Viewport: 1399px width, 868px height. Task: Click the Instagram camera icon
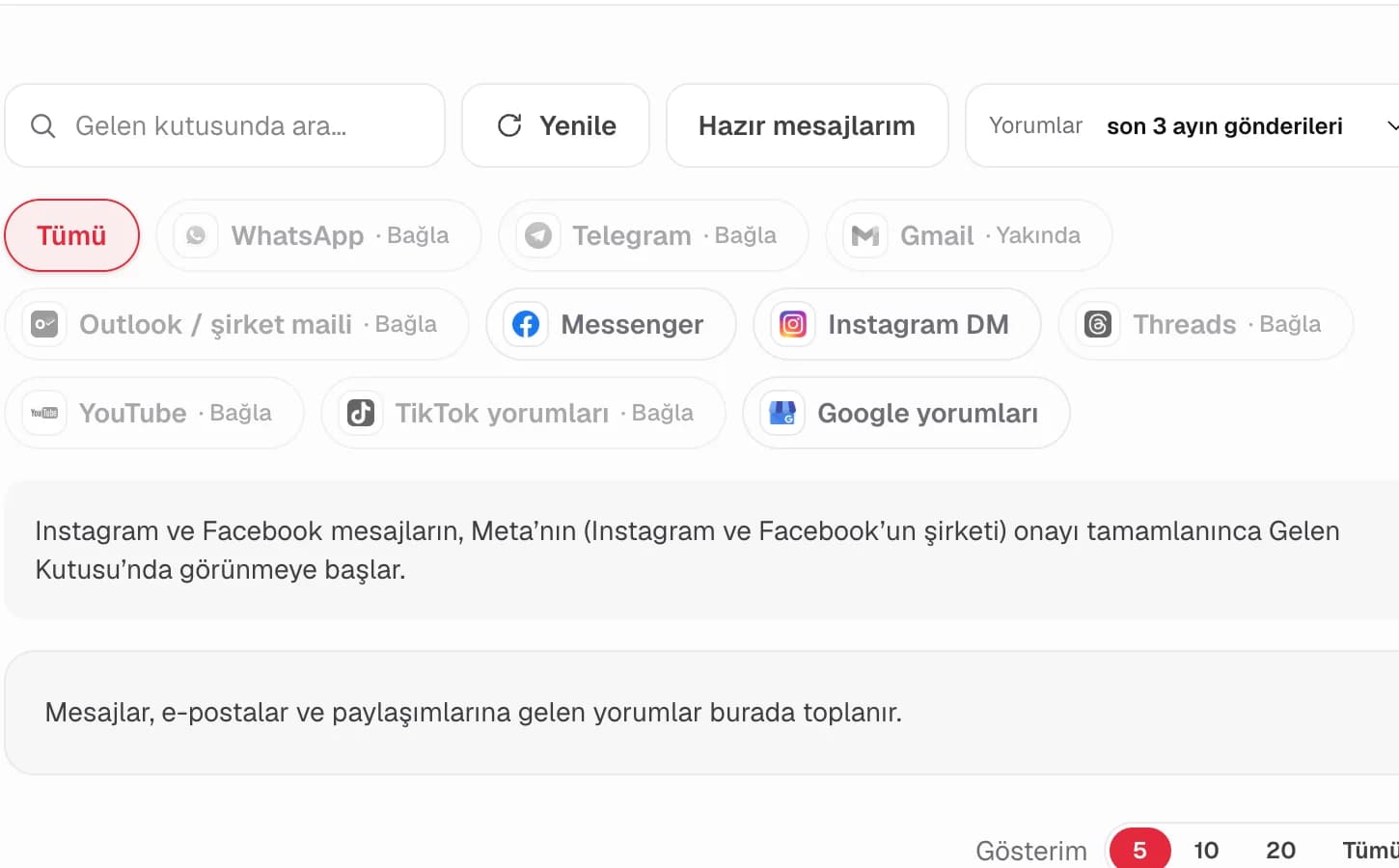(x=793, y=324)
